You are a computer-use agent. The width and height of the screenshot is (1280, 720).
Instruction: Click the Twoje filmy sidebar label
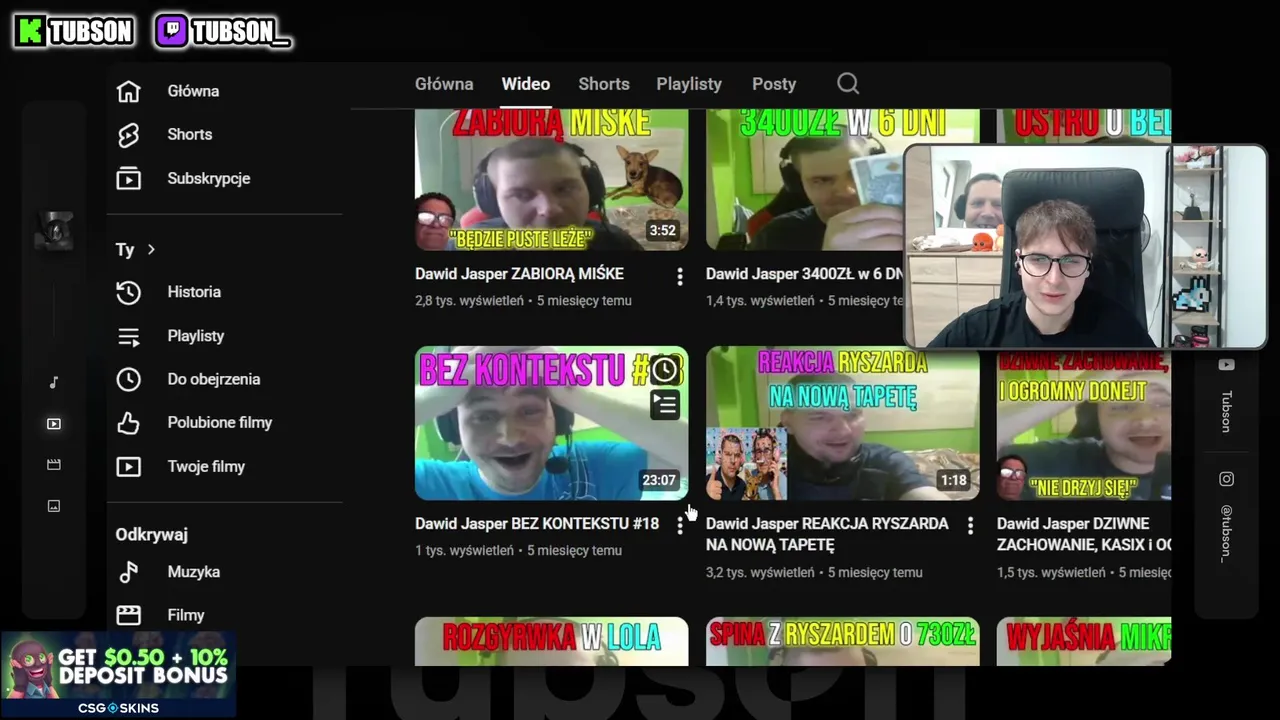point(206,467)
